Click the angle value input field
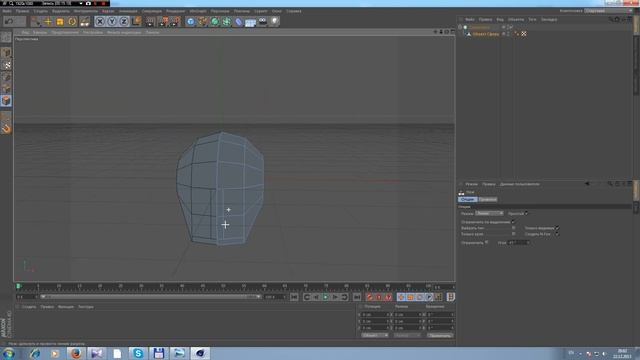The height and width of the screenshot is (360, 640). [519, 243]
